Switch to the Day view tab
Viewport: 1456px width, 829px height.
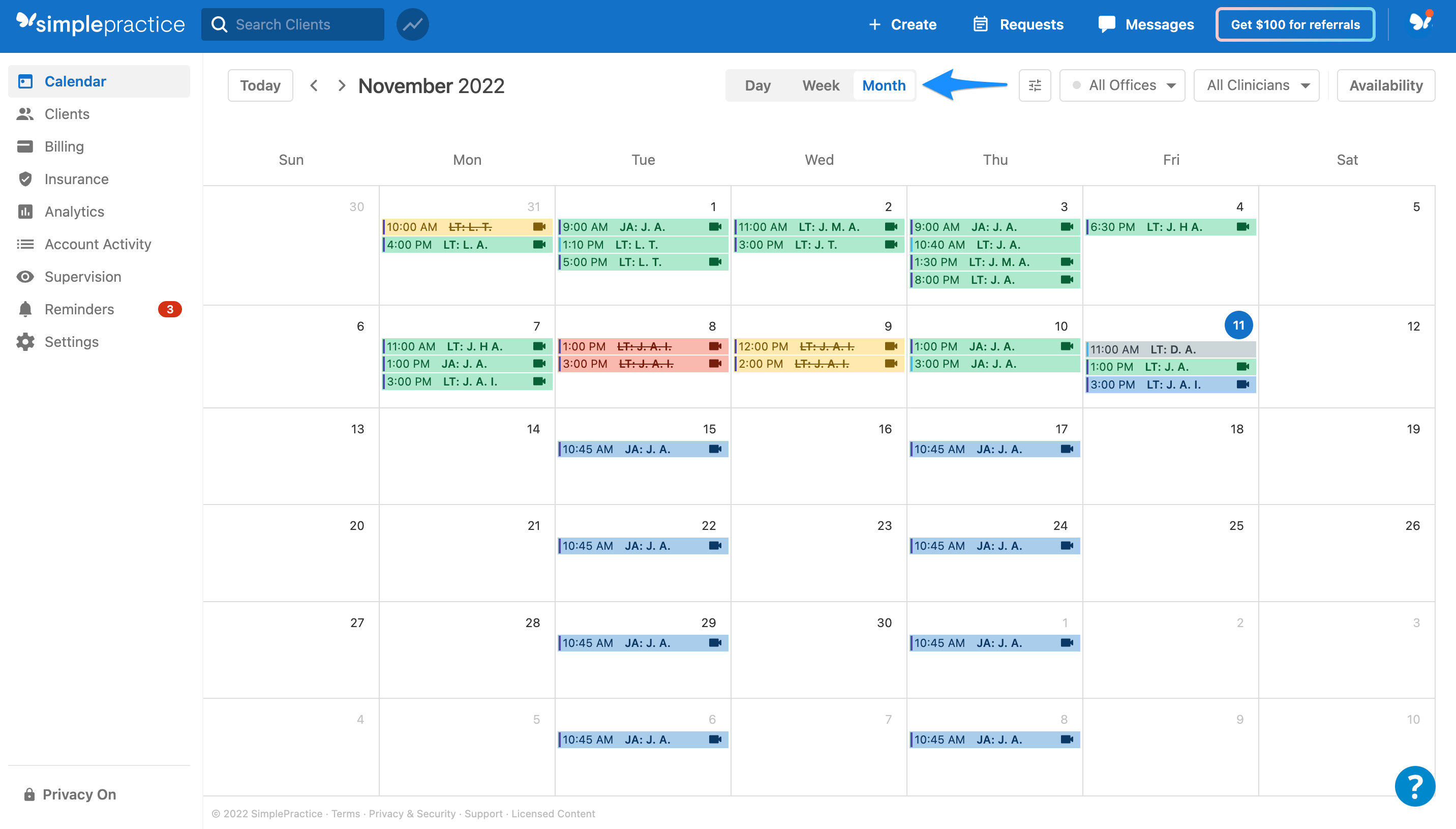coord(757,85)
